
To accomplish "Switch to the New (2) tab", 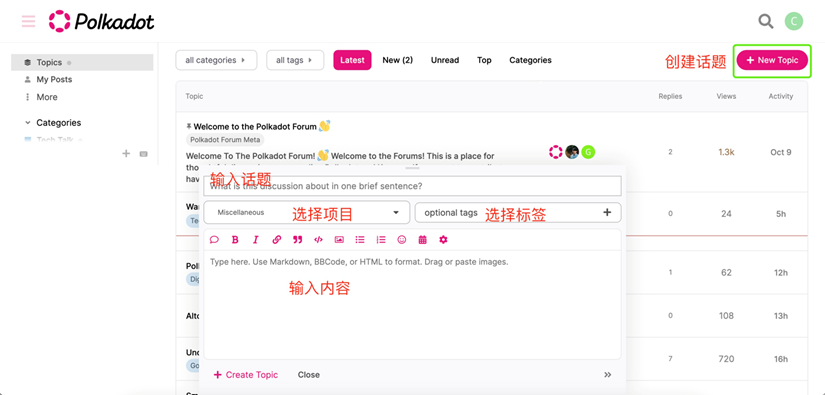I will [398, 60].
